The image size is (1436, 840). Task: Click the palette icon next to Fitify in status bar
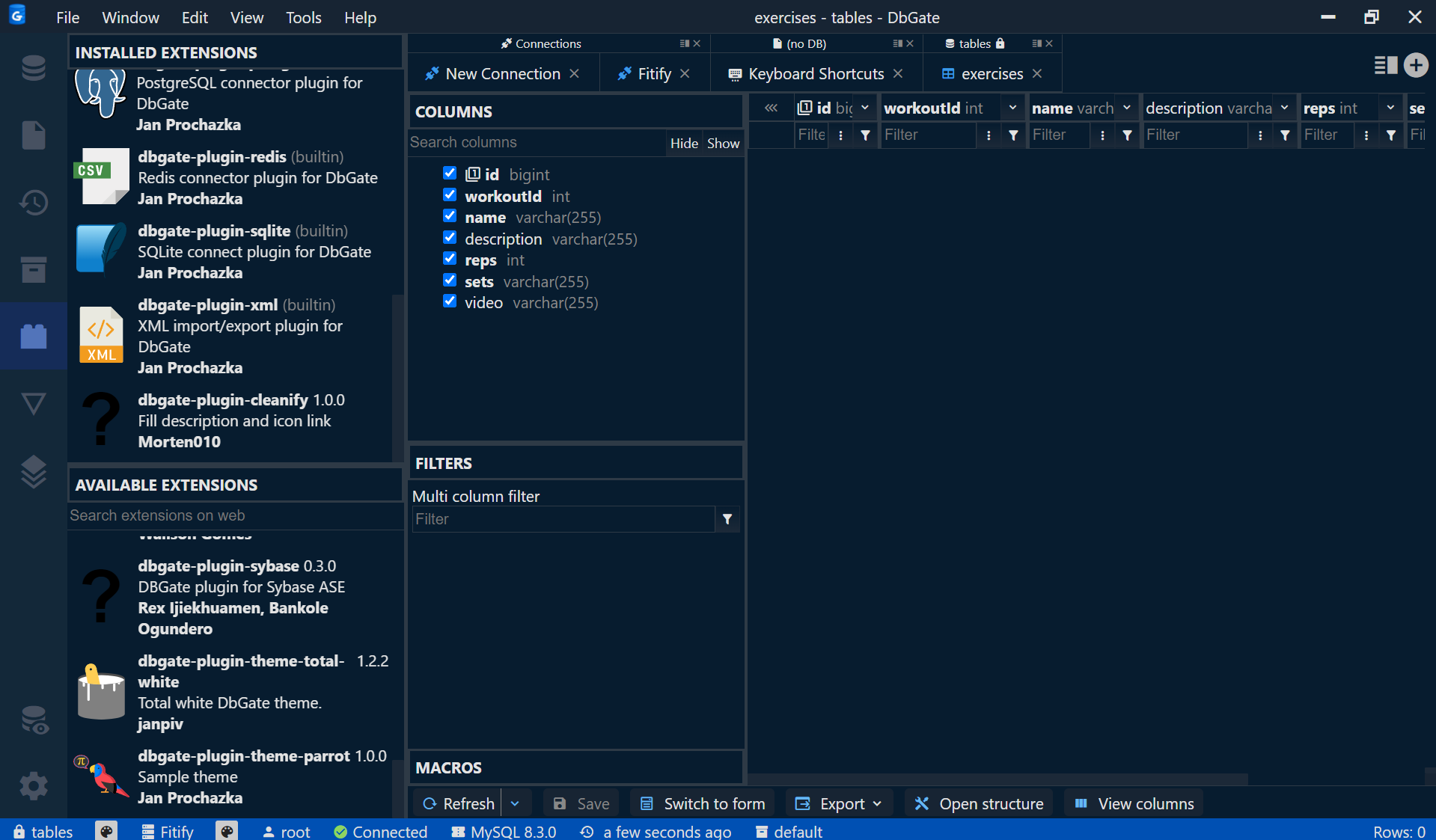point(227,831)
